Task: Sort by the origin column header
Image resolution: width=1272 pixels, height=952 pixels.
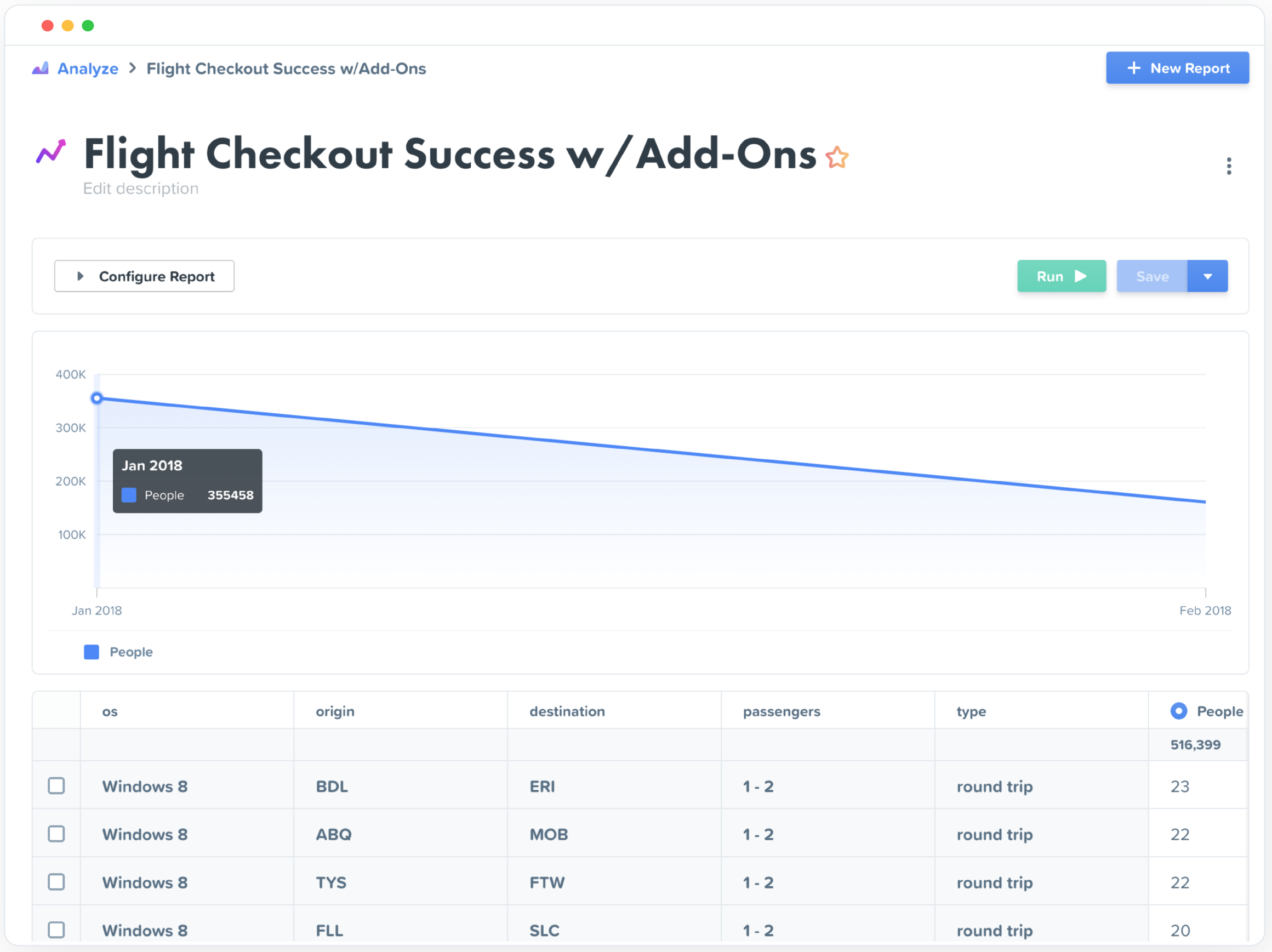Action: tap(335, 711)
